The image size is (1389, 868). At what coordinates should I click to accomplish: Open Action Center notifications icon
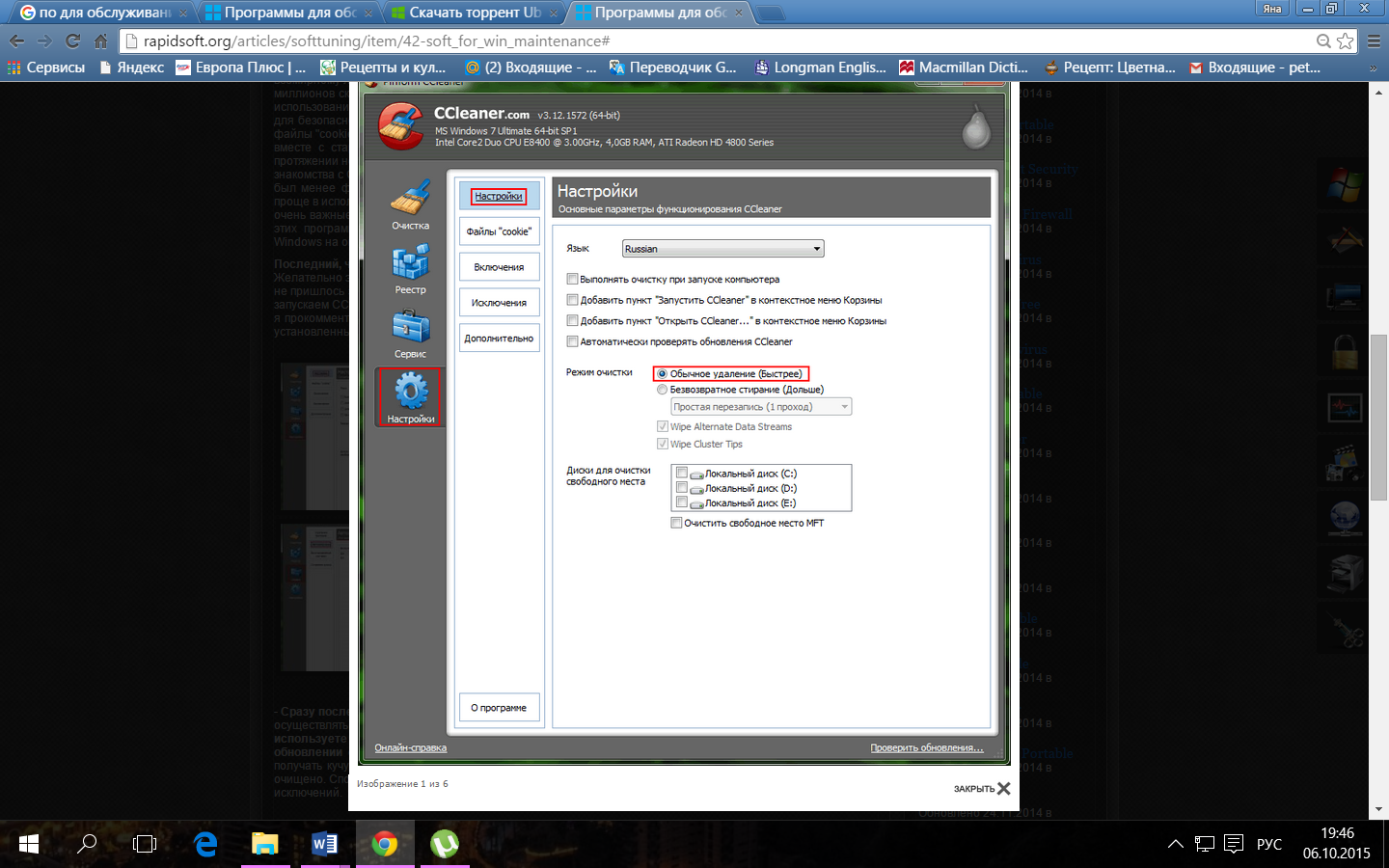(1234, 844)
